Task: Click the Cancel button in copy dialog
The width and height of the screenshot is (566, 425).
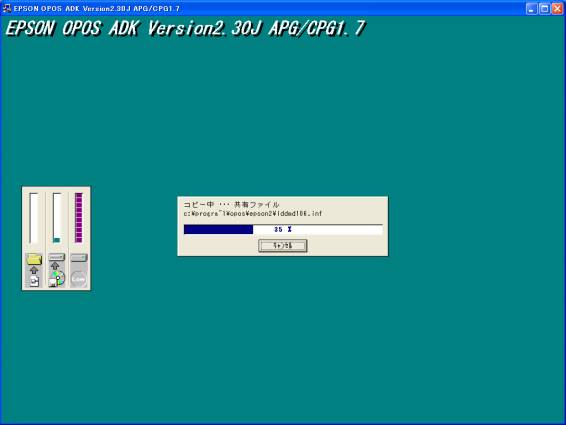Action: (x=283, y=246)
